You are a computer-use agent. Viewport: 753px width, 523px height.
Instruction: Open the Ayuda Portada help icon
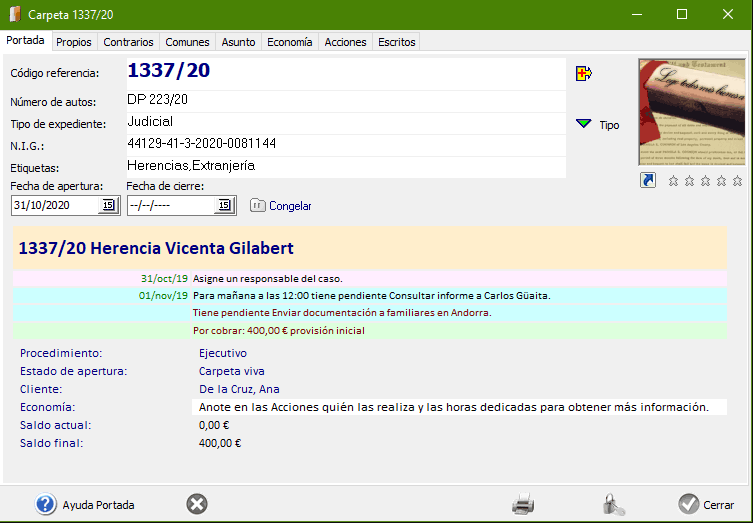46,505
